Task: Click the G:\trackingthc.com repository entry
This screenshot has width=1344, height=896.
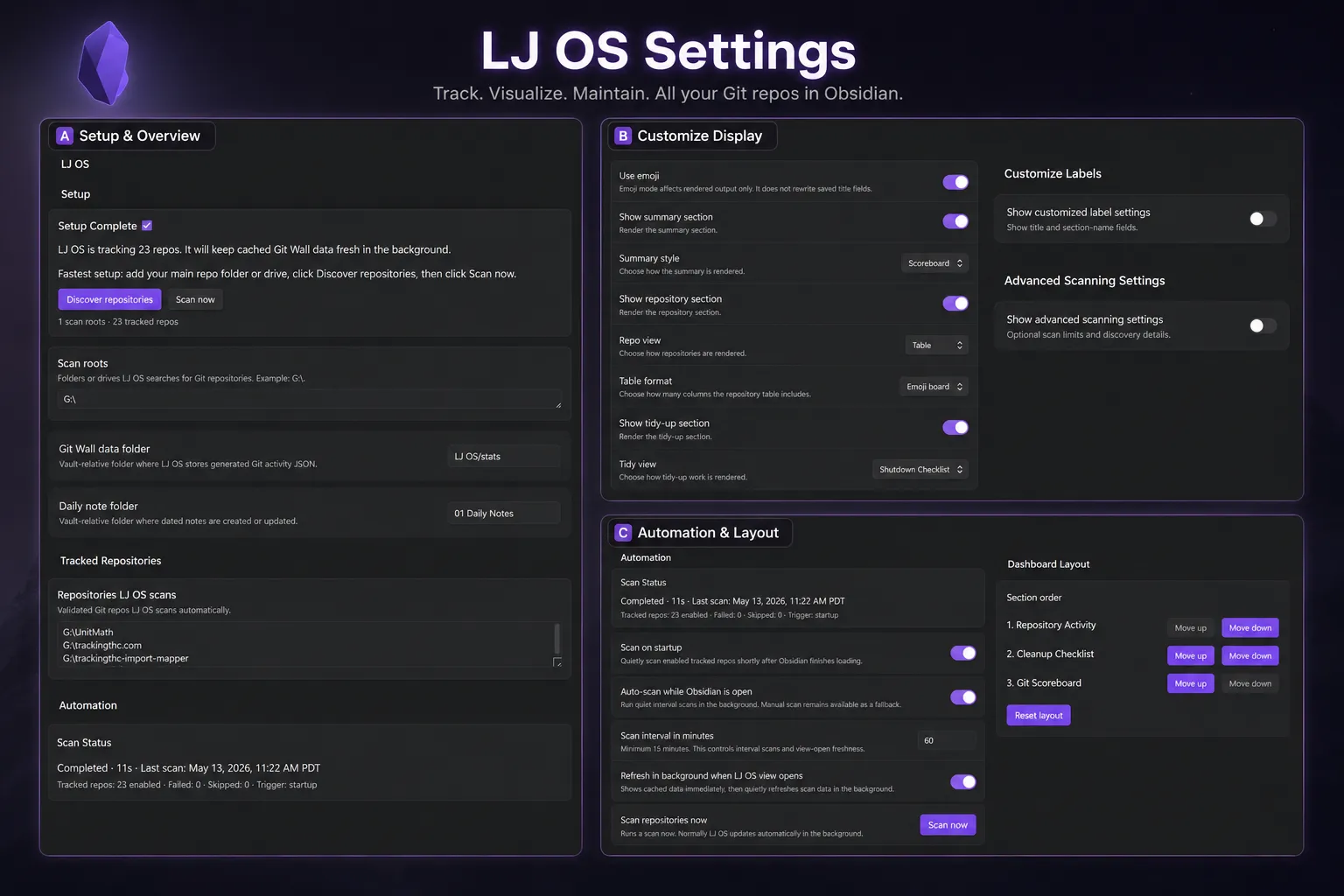Action: [102, 646]
